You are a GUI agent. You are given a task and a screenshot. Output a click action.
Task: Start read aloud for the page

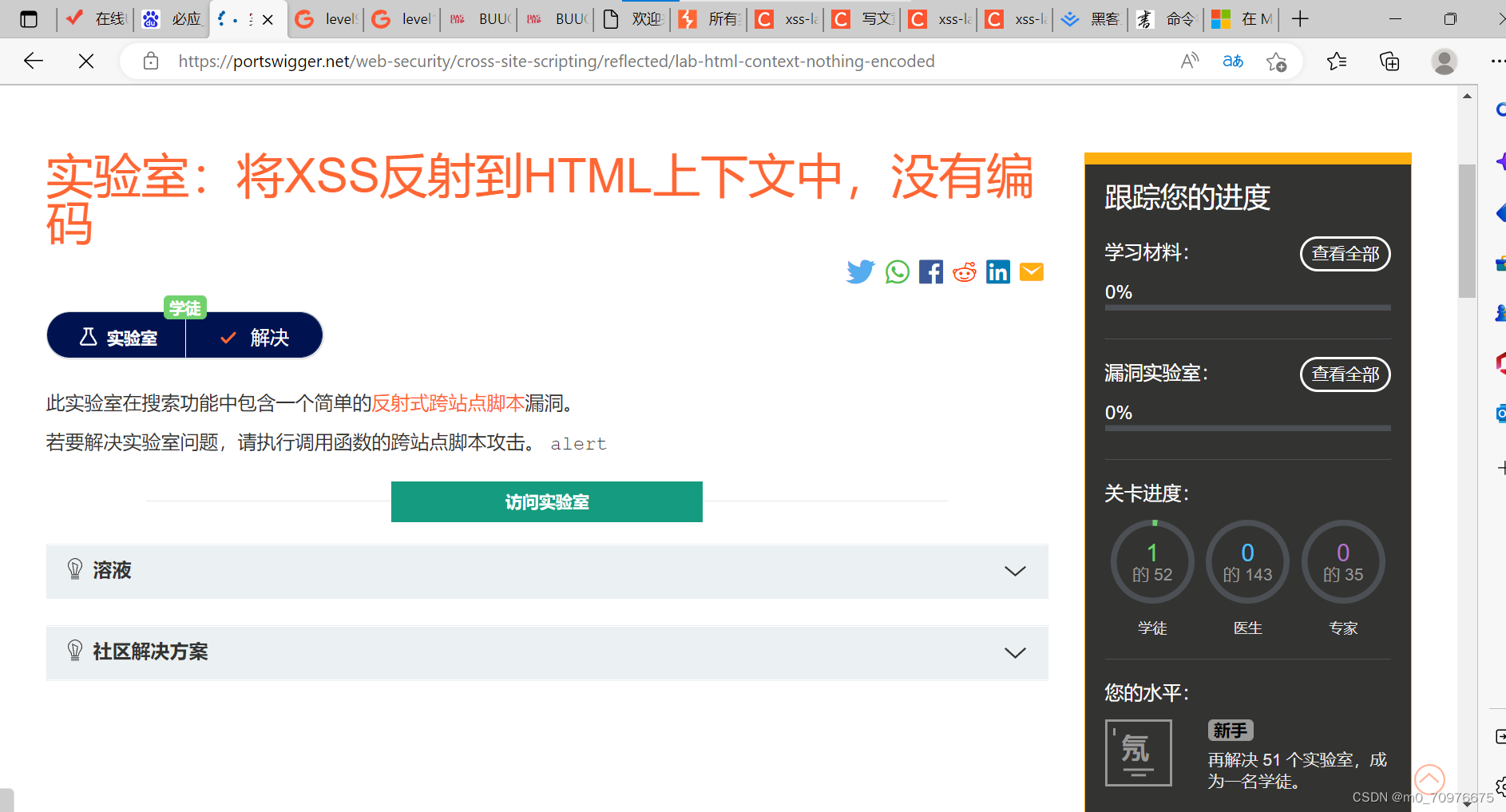point(1189,61)
